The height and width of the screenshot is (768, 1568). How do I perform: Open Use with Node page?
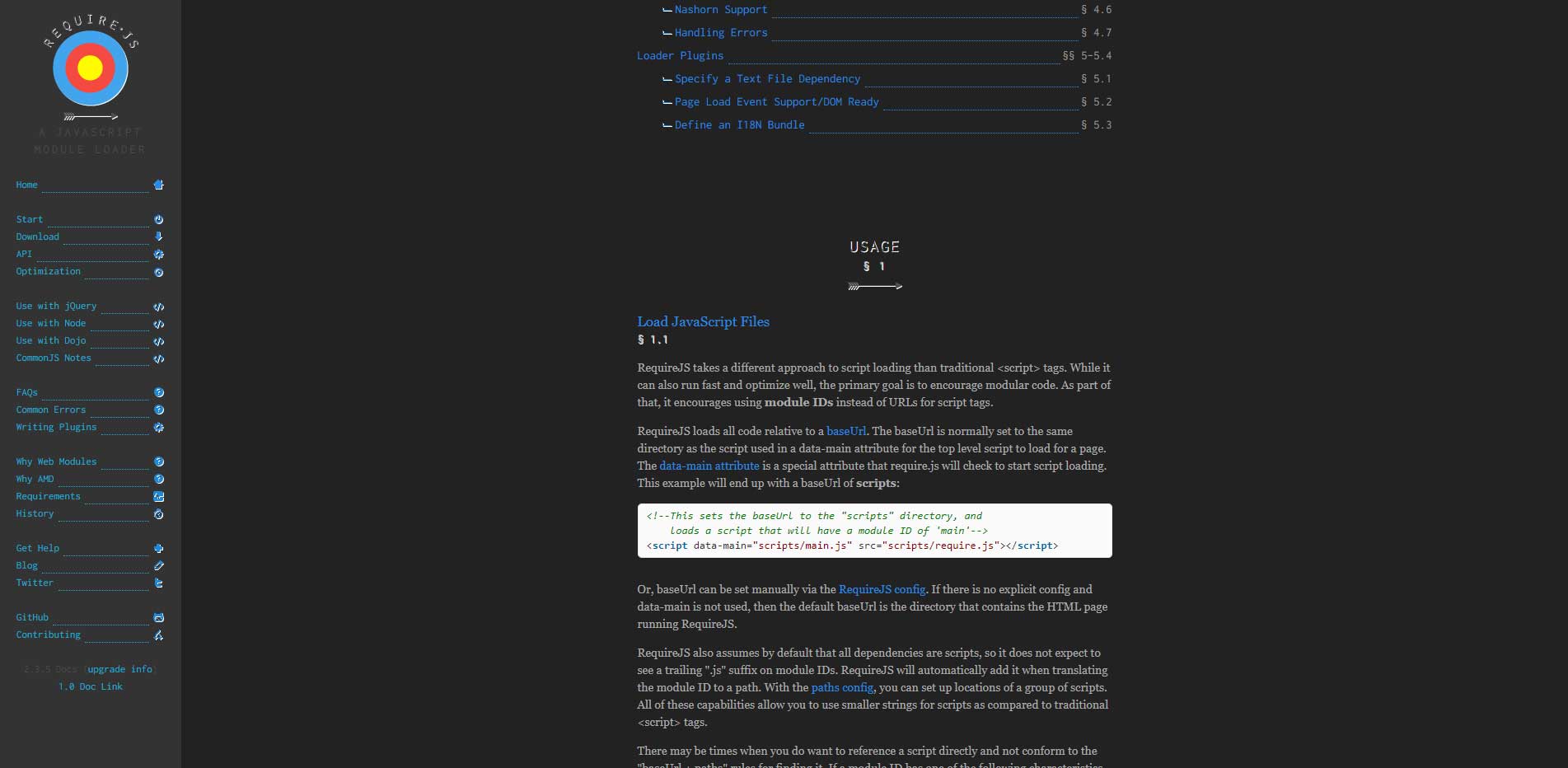[51, 323]
